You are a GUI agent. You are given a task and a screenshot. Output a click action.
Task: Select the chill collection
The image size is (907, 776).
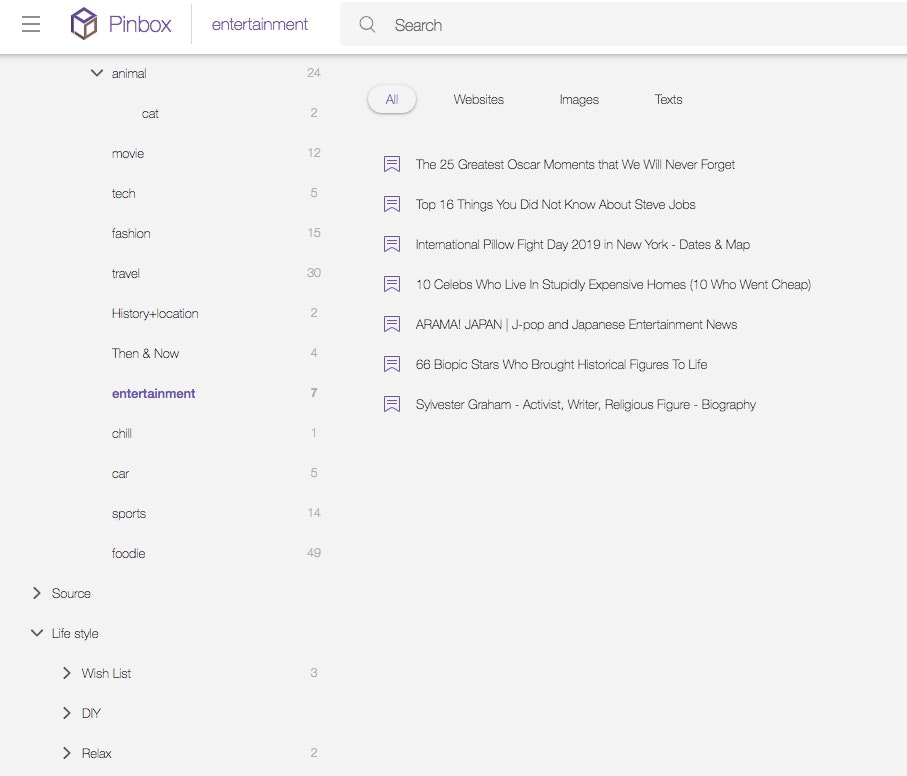(121, 433)
